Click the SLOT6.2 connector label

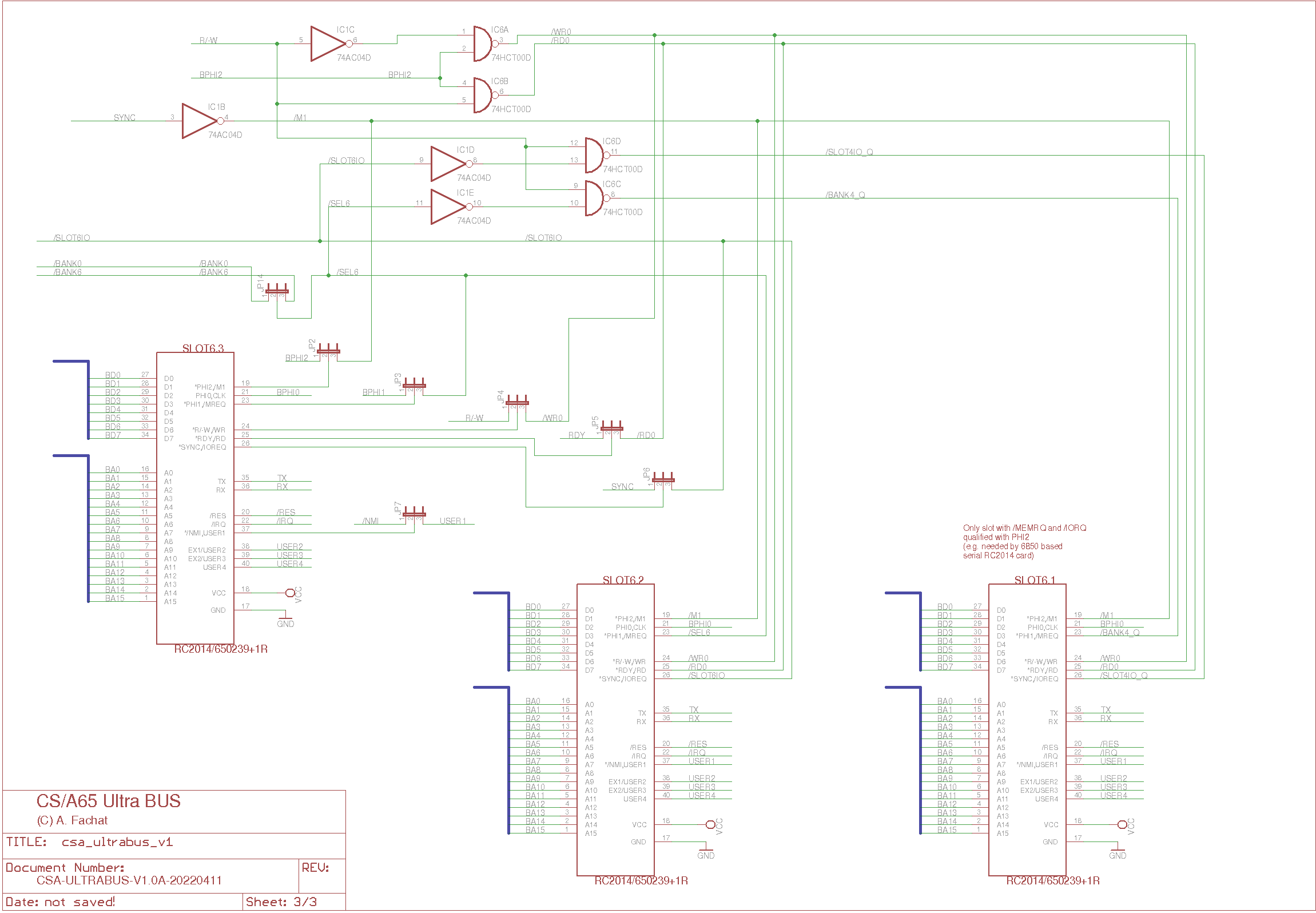[x=623, y=579]
